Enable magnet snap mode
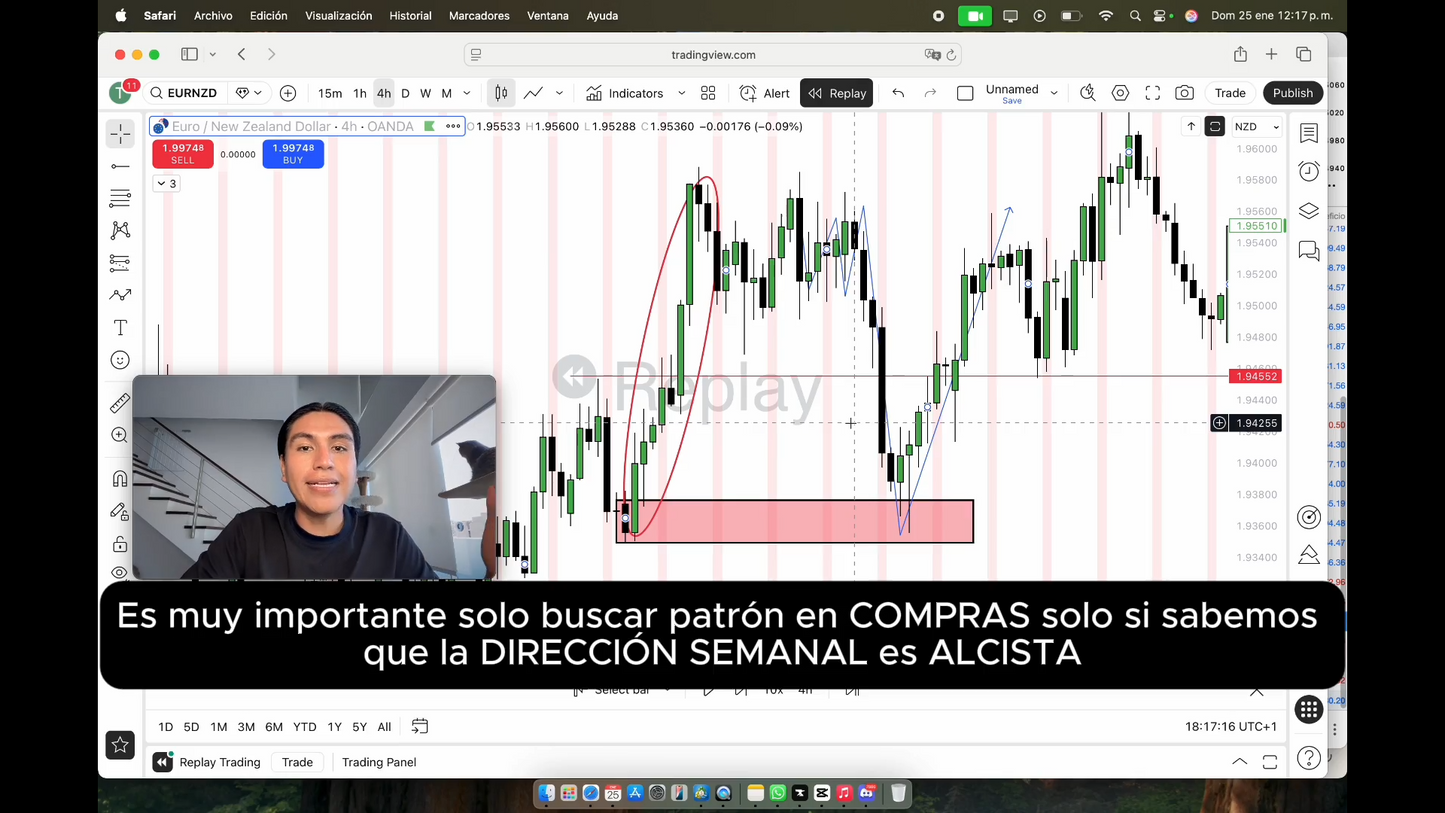 point(120,478)
